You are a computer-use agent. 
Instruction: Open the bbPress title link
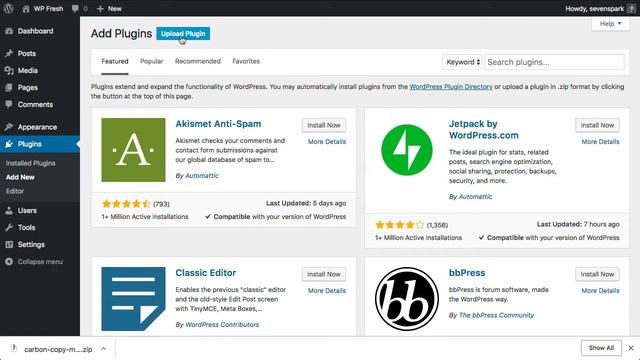(x=467, y=273)
